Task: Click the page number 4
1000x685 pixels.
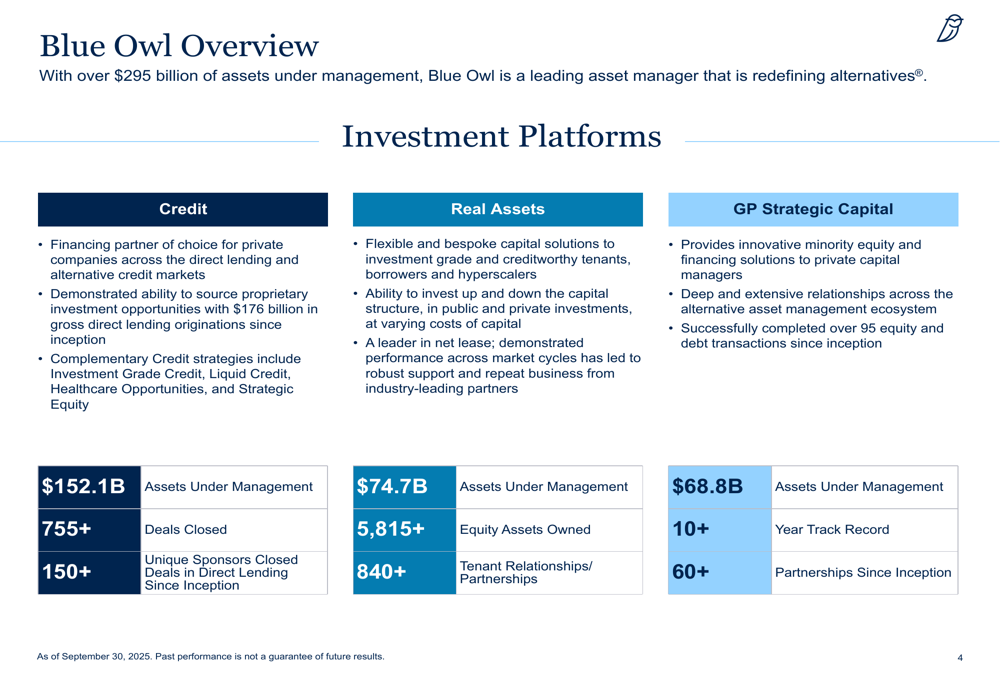Action: coord(959,658)
